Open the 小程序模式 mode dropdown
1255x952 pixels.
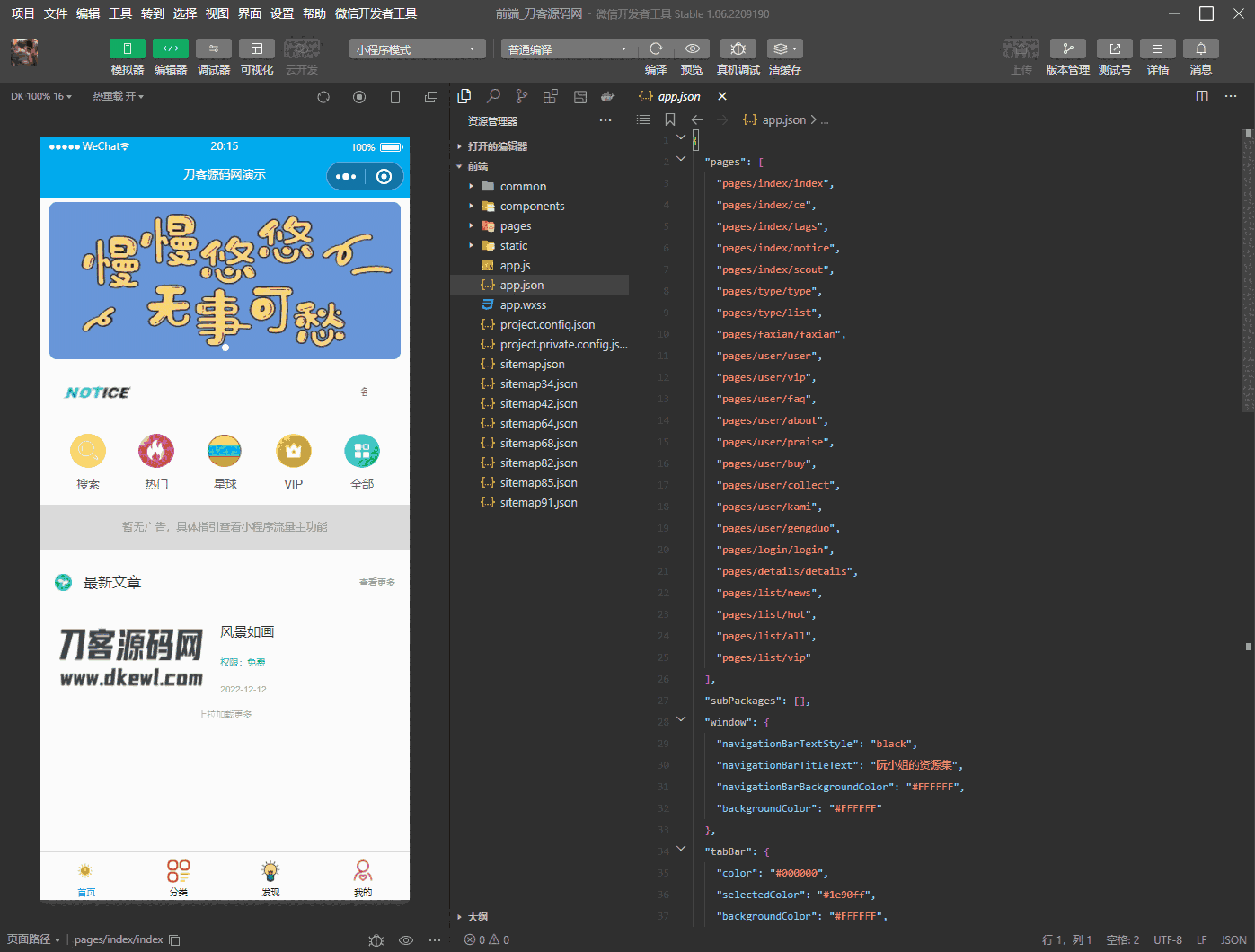[x=417, y=49]
